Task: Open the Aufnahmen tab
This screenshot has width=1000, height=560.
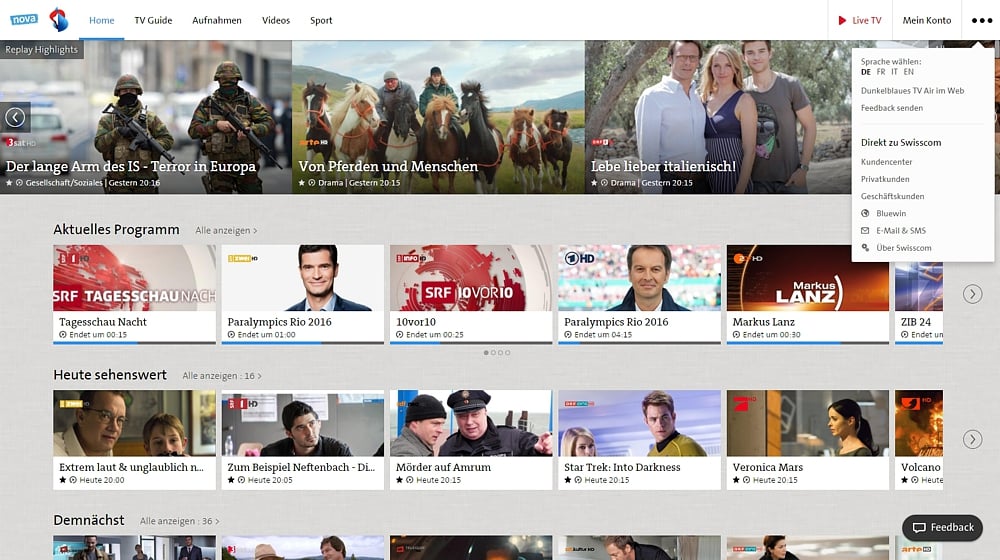Action: pyautogui.click(x=217, y=20)
